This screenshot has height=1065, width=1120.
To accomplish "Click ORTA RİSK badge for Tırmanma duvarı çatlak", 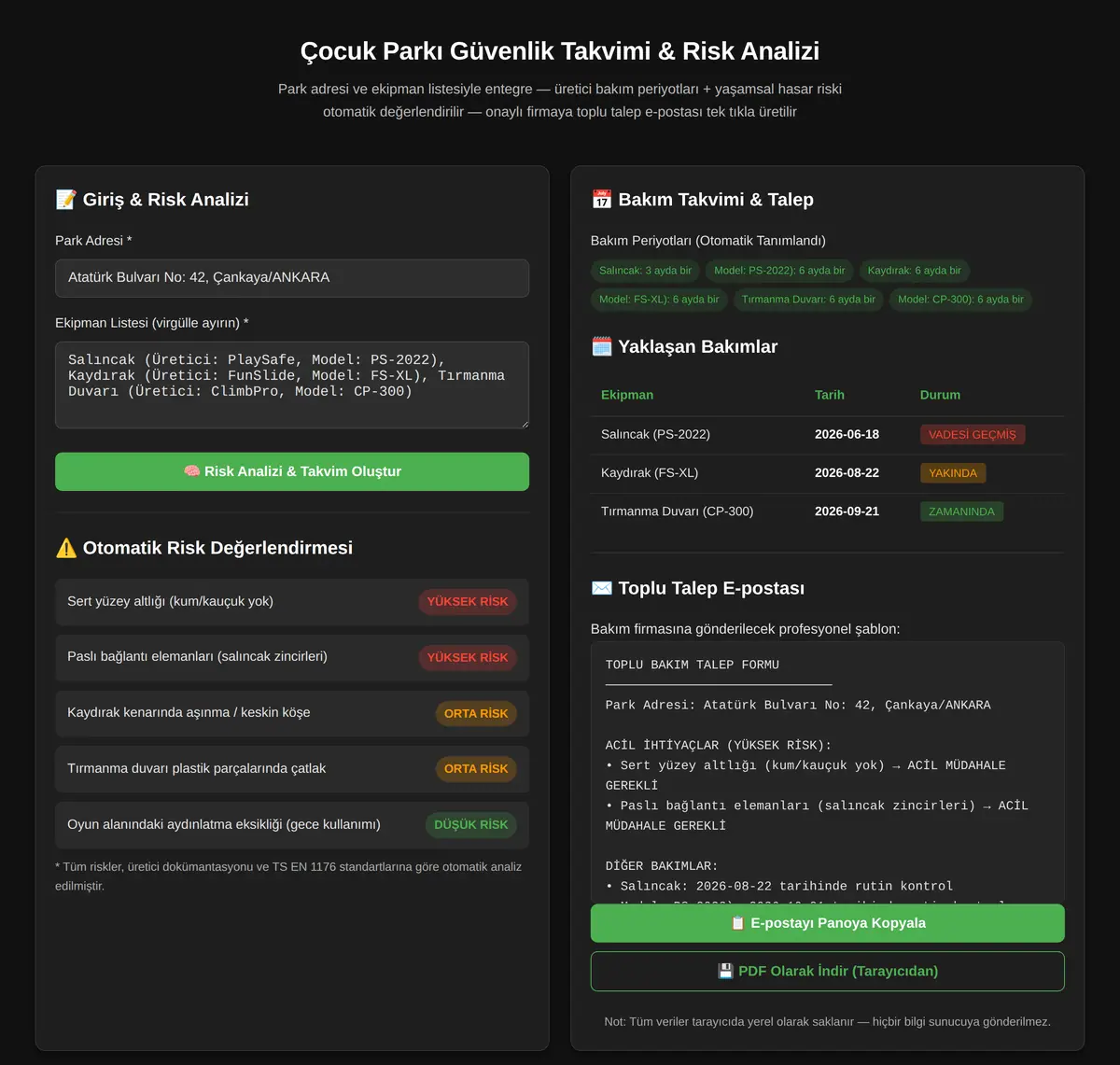I will [476, 769].
